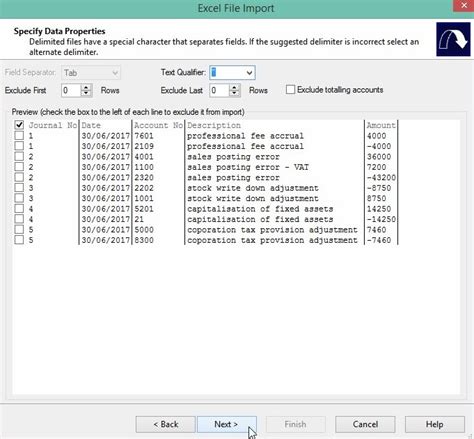The width and height of the screenshot is (474, 439).
Task: Click the 14250 amount value
Action: click(x=379, y=209)
